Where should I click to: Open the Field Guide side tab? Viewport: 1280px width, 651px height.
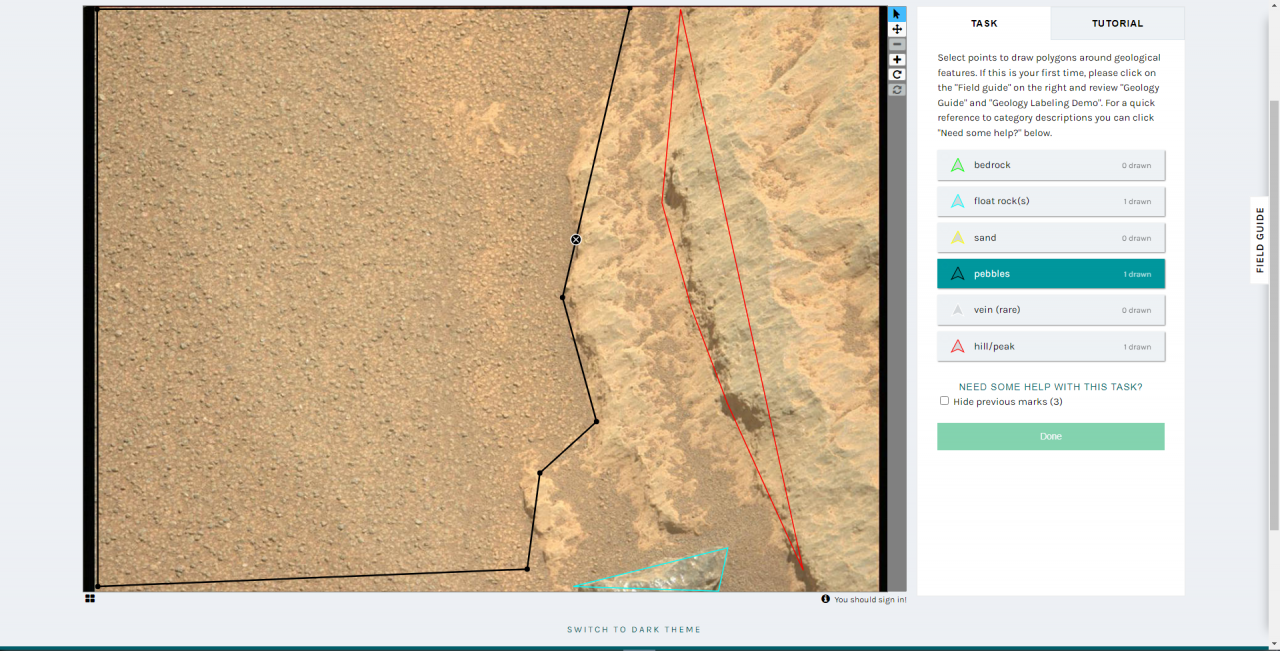pos(1260,240)
